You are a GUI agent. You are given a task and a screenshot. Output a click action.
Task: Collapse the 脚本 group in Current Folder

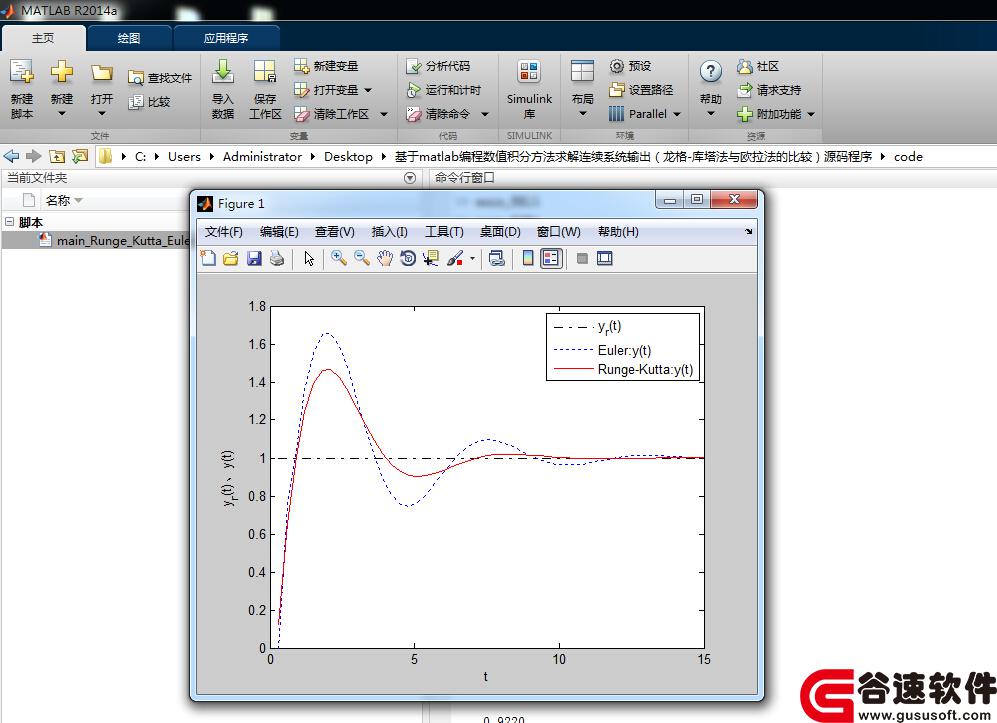coord(10,222)
